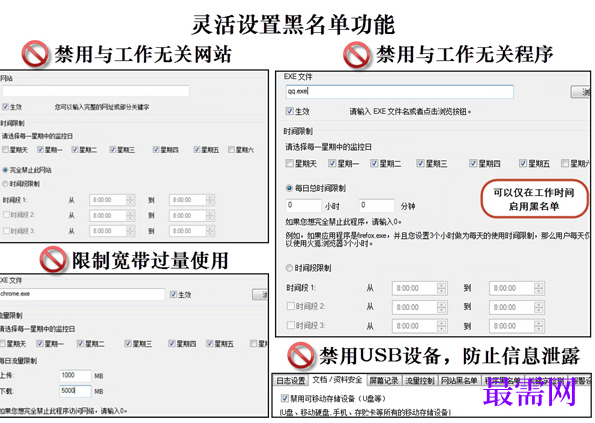
Task: Uncheck 星期四 in the chrome.exe bandwidth panel
Action: click(x=172, y=344)
